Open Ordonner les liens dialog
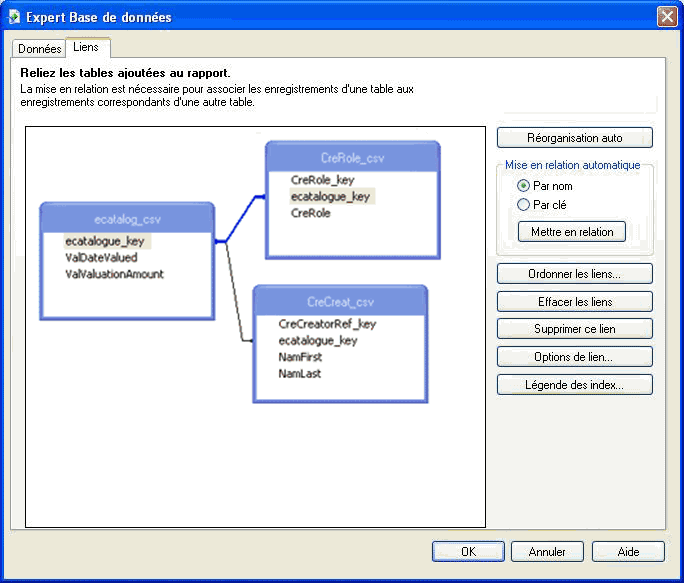 574,274
